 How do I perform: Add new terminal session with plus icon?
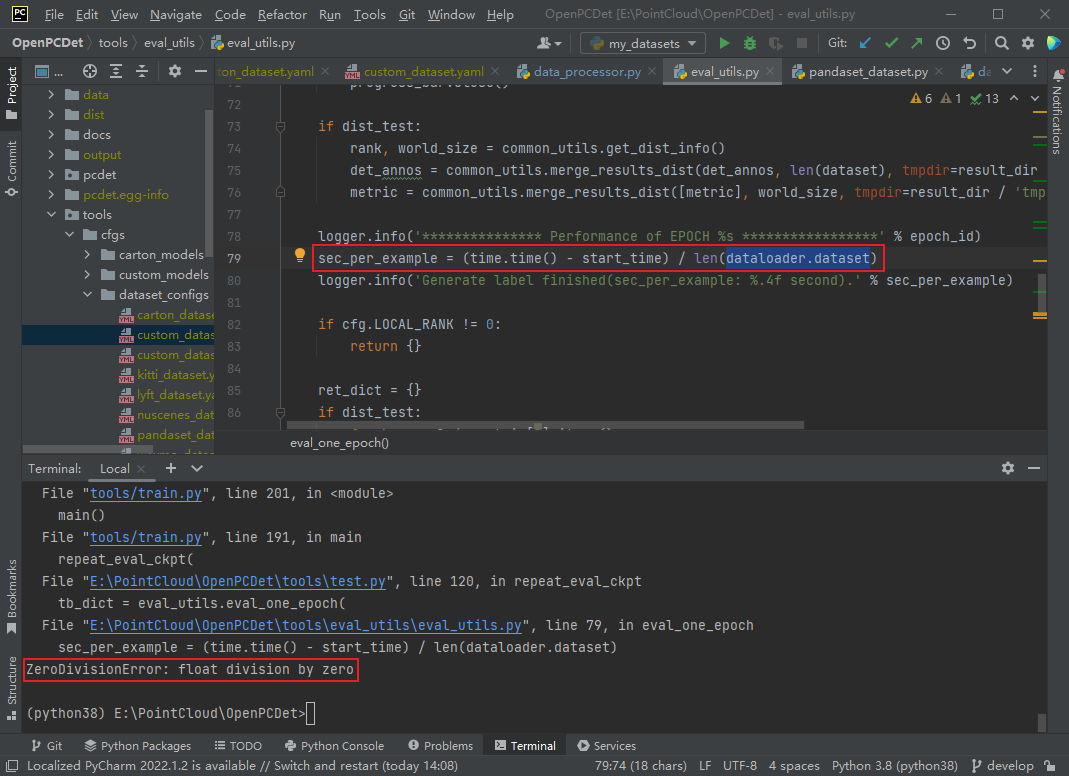[x=170, y=468]
